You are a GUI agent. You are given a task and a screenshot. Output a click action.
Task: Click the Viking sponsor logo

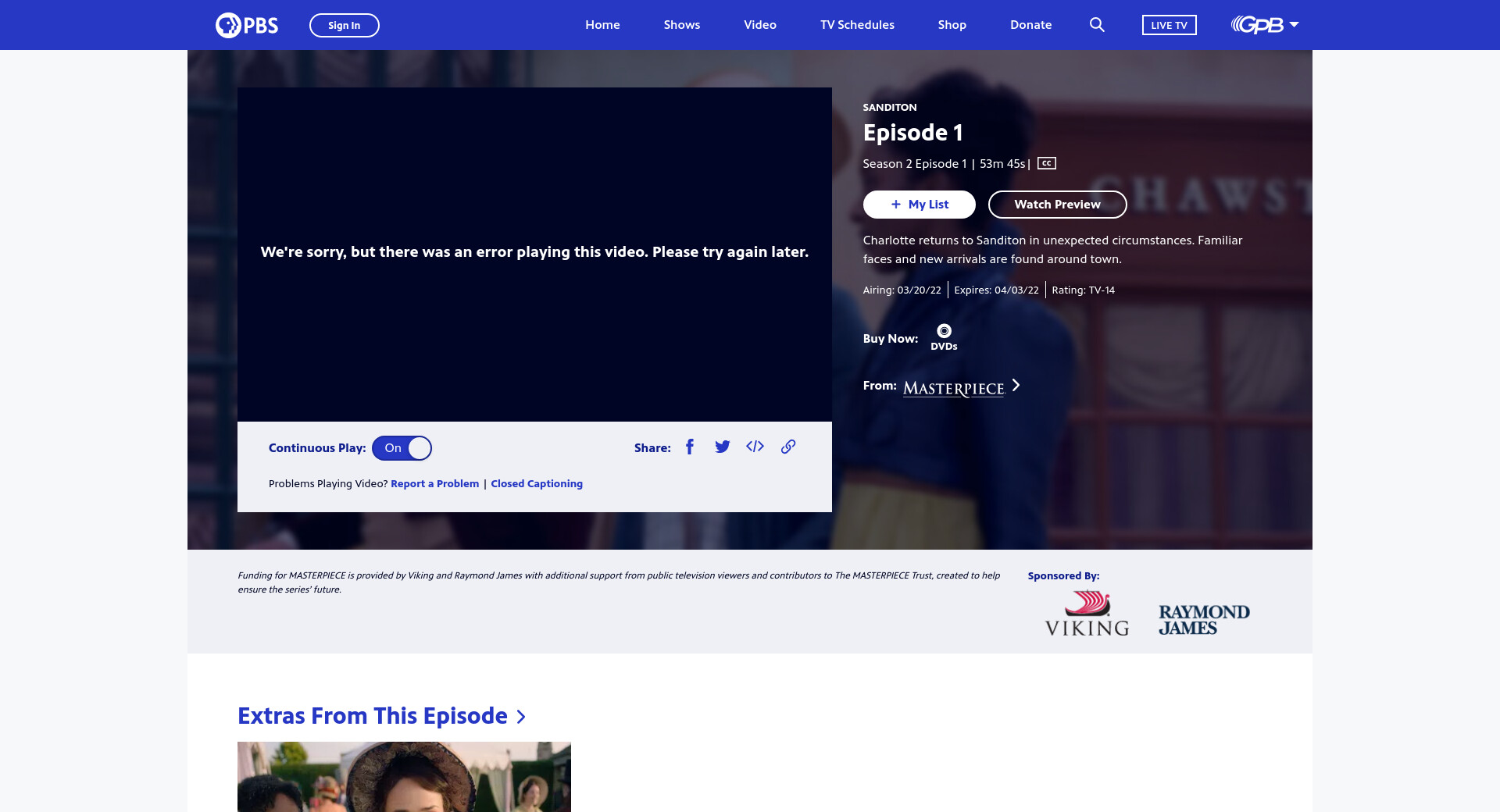pyautogui.click(x=1087, y=614)
